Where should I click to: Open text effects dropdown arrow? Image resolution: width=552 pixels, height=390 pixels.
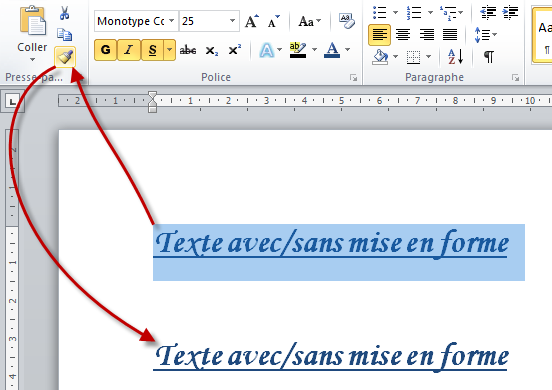tap(280, 50)
